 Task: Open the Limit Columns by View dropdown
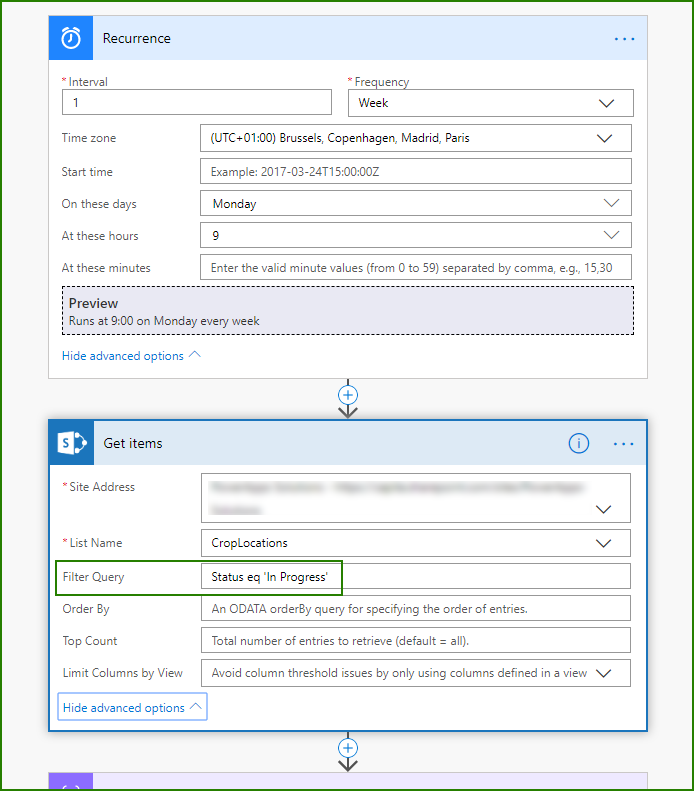pyautogui.click(x=416, y=673)
